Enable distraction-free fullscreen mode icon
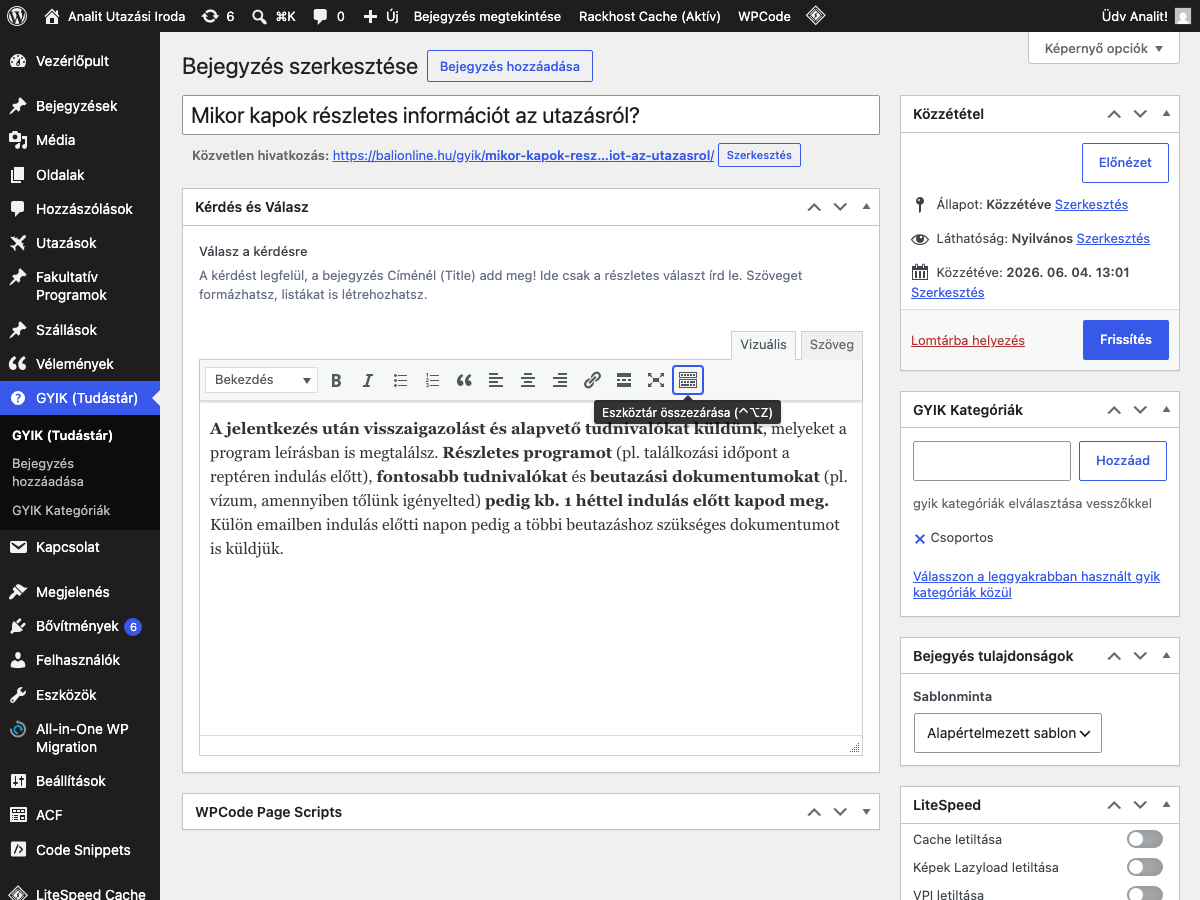Viewport: 1200px width, 900px height. tap(656, 380)
